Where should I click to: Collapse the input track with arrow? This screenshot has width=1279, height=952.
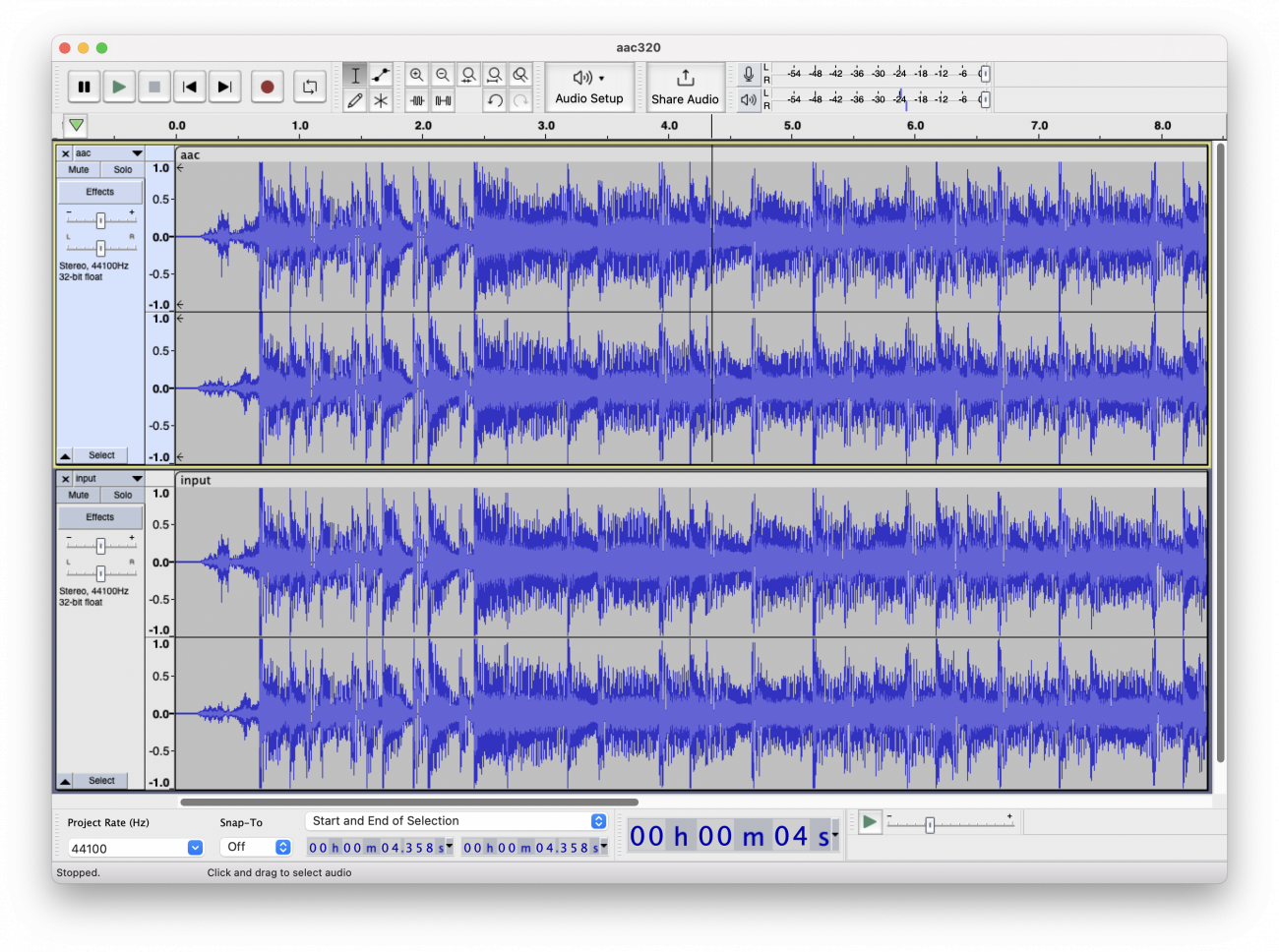65,781
